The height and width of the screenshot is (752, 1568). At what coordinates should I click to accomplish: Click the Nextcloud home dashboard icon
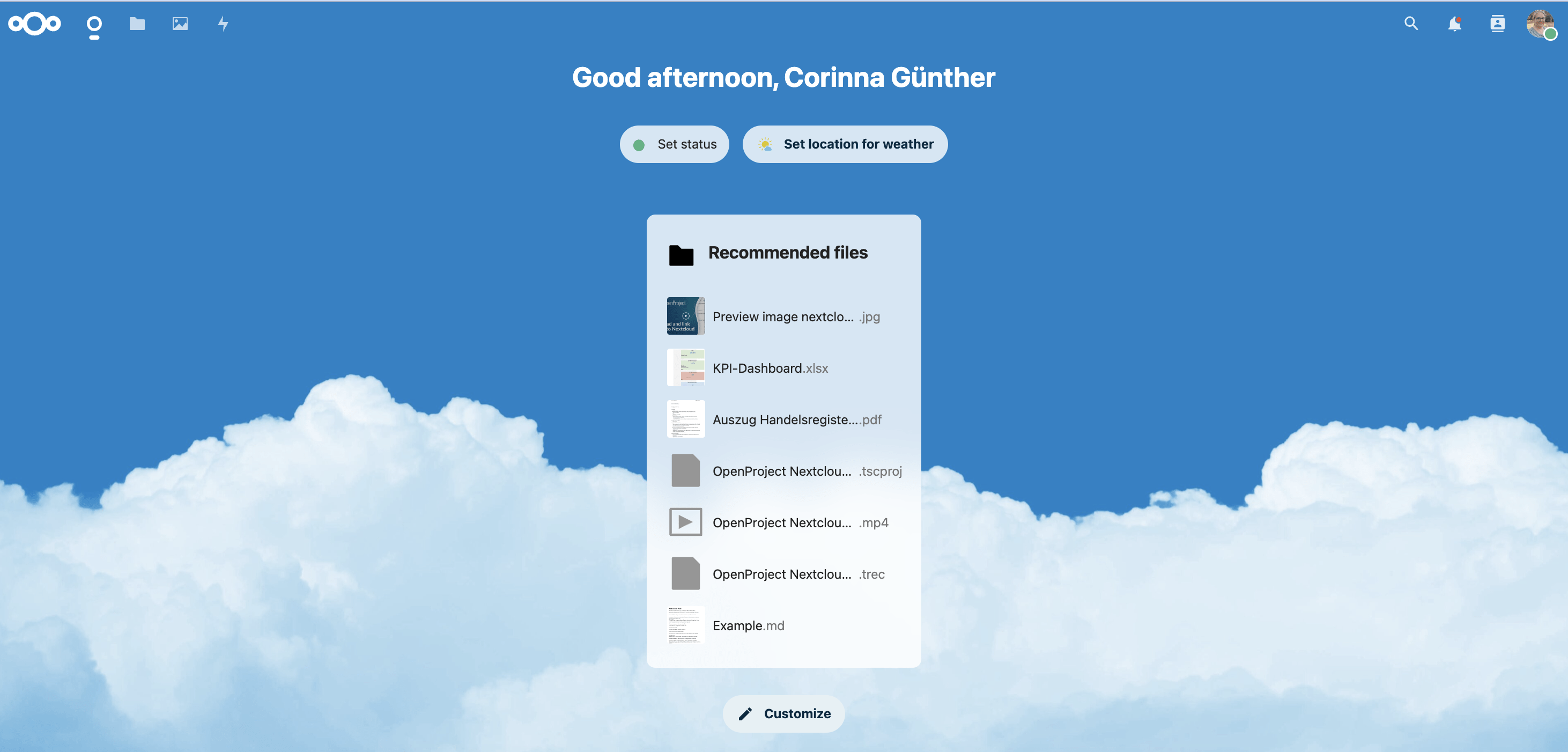[x=93, y=23]
